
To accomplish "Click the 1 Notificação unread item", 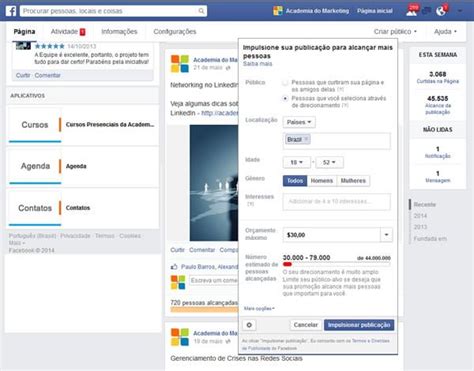I will [438, 152].
